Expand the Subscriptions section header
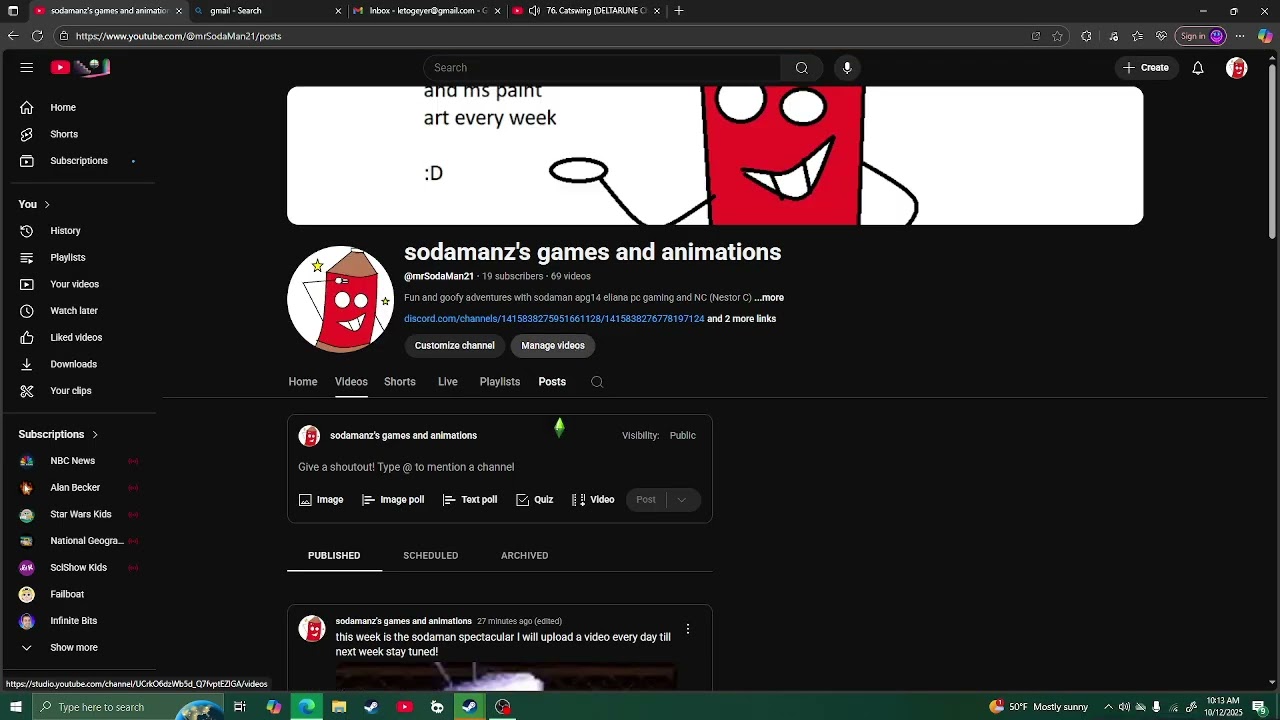The image size is (1280, 720). [59, 435]
